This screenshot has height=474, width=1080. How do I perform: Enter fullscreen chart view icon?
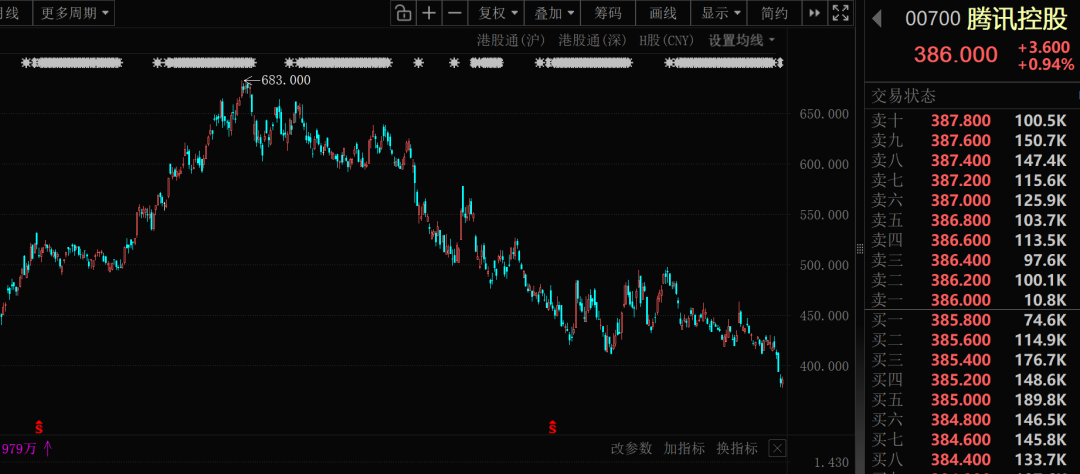click(x=840, y=13)
